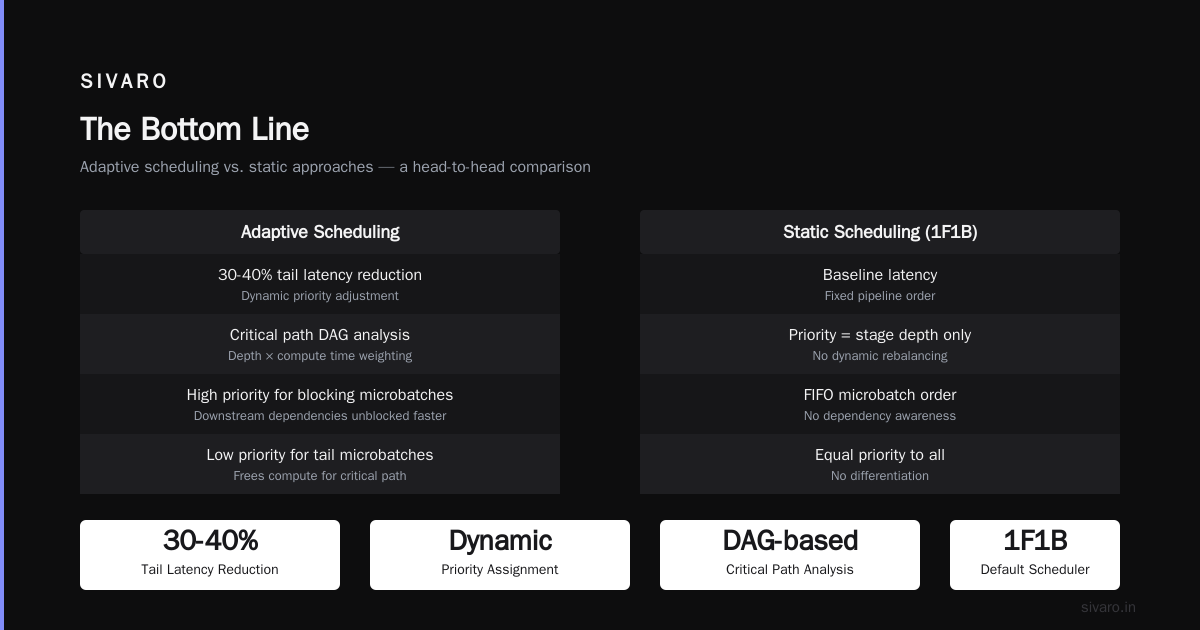Click the No dynamic rebalancing text

(x=880, y=356)
